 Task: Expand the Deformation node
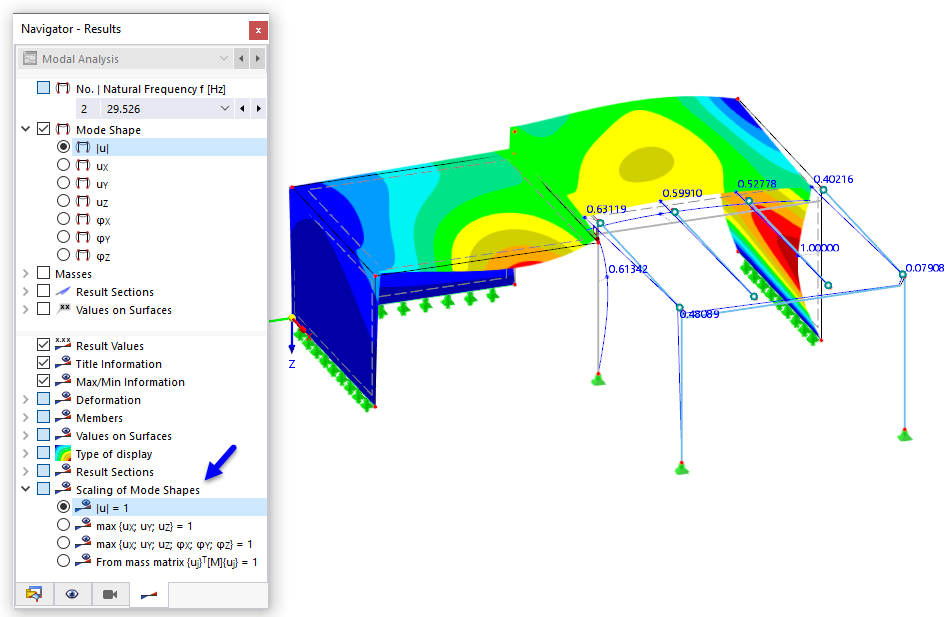click(x=25, y=400)
